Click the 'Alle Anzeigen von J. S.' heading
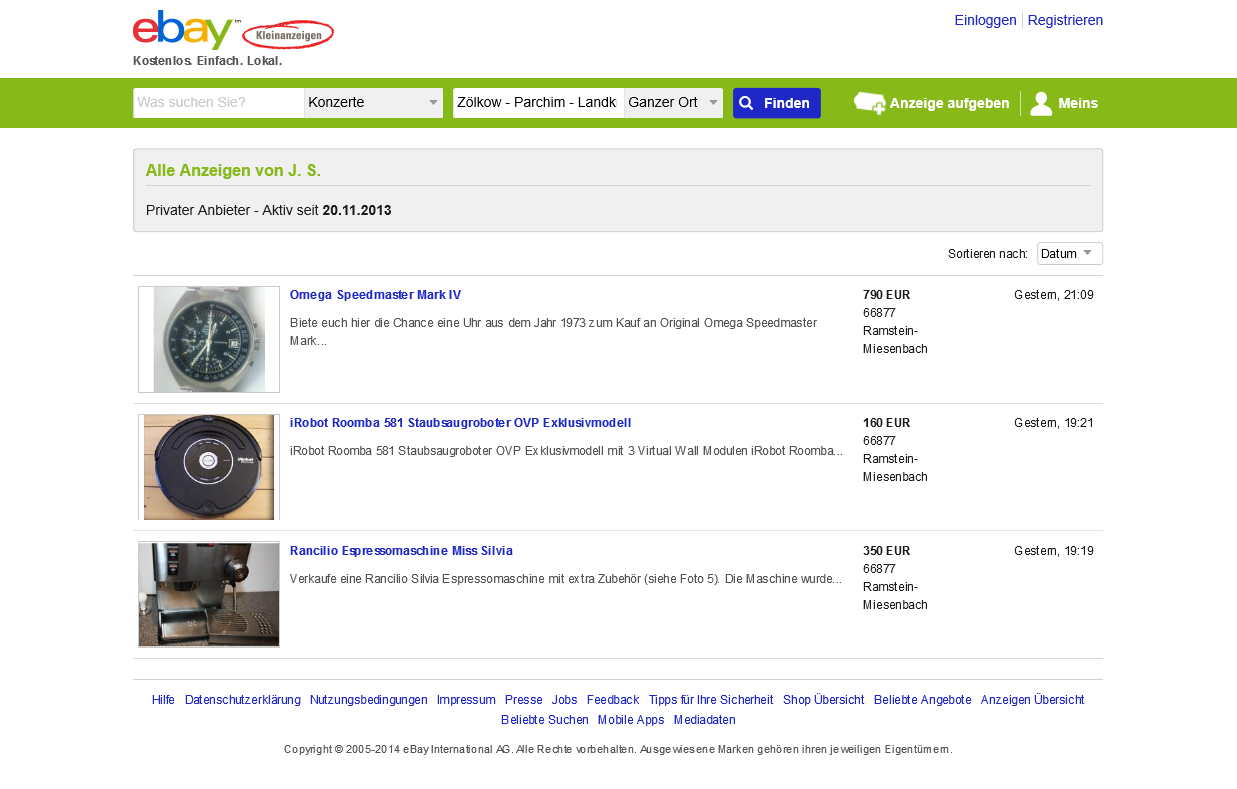Screen dimensions: 1237x789 click(234, 171)
